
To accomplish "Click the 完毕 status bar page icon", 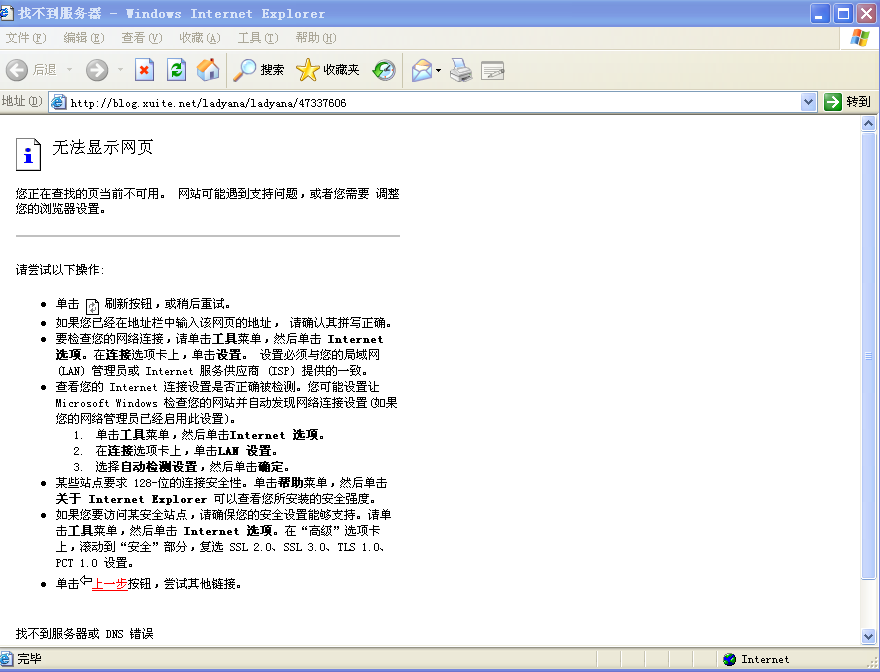I will (6, 659).
